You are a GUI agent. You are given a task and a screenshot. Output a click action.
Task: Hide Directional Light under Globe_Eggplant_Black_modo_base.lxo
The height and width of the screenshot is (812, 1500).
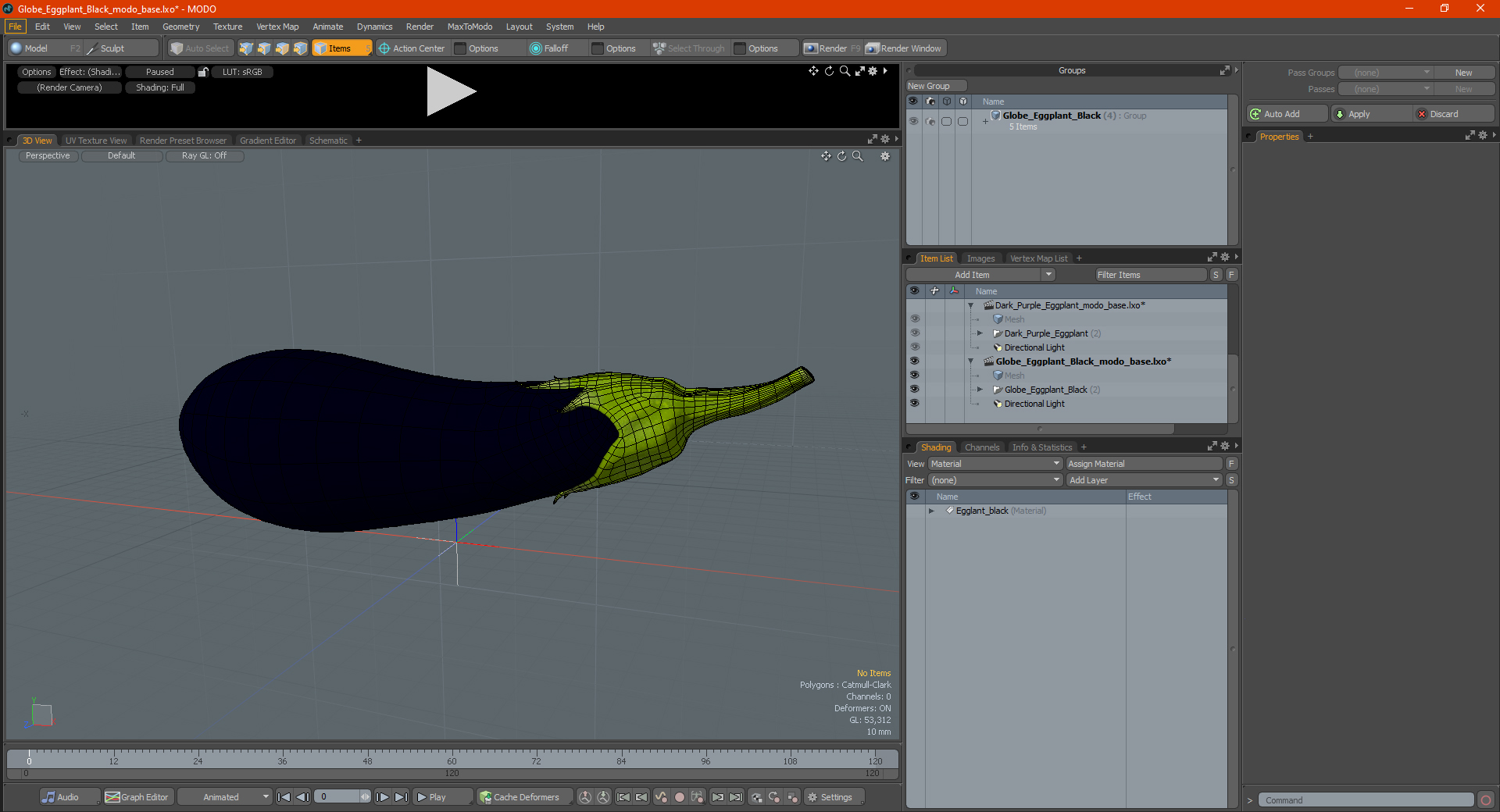point(914,404)
